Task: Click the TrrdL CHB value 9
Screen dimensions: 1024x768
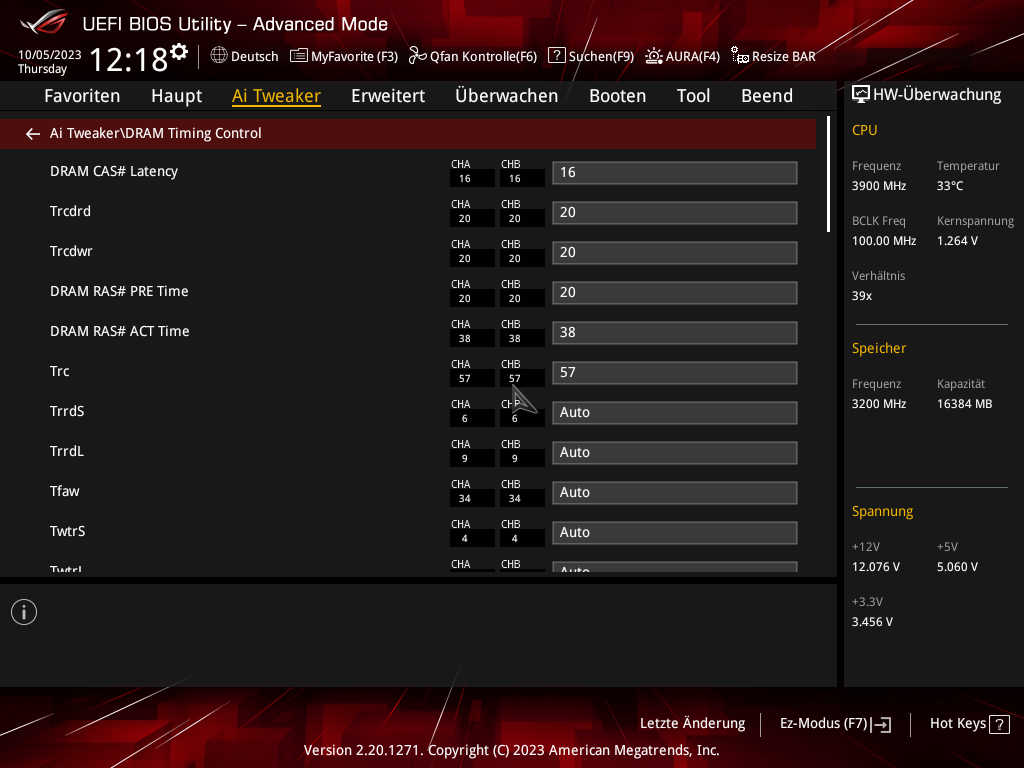Action: [515, 459]
